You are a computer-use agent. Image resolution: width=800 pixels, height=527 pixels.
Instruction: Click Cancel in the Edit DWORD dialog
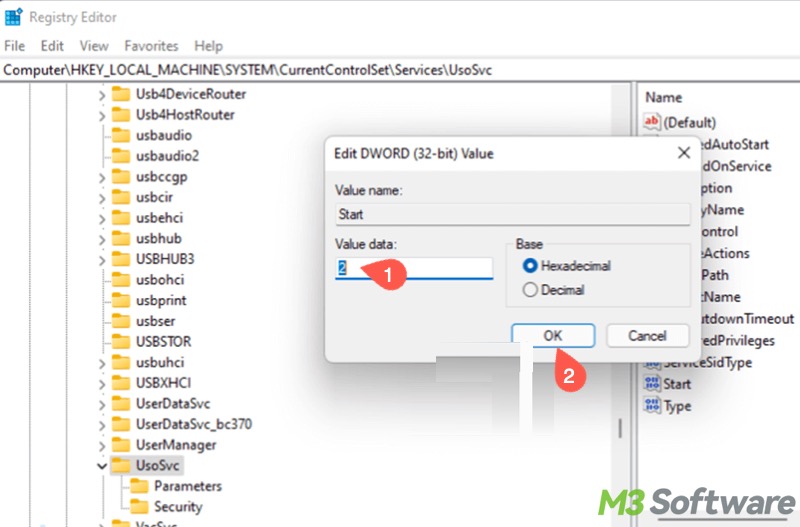click(647, 336)
